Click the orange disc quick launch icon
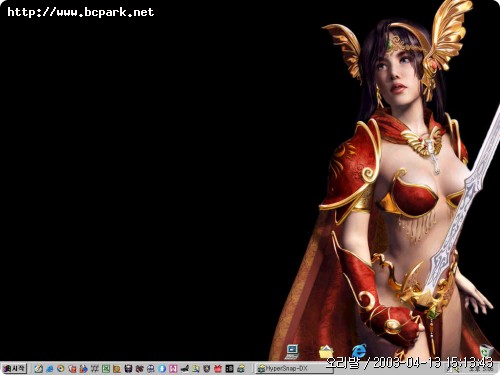 [61, 369]
